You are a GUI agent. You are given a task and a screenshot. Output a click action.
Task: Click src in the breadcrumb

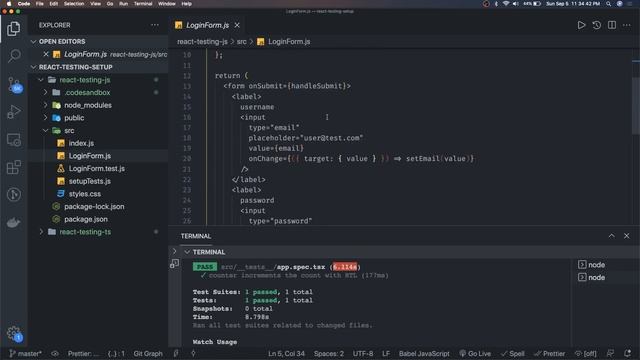coord(242,41)
